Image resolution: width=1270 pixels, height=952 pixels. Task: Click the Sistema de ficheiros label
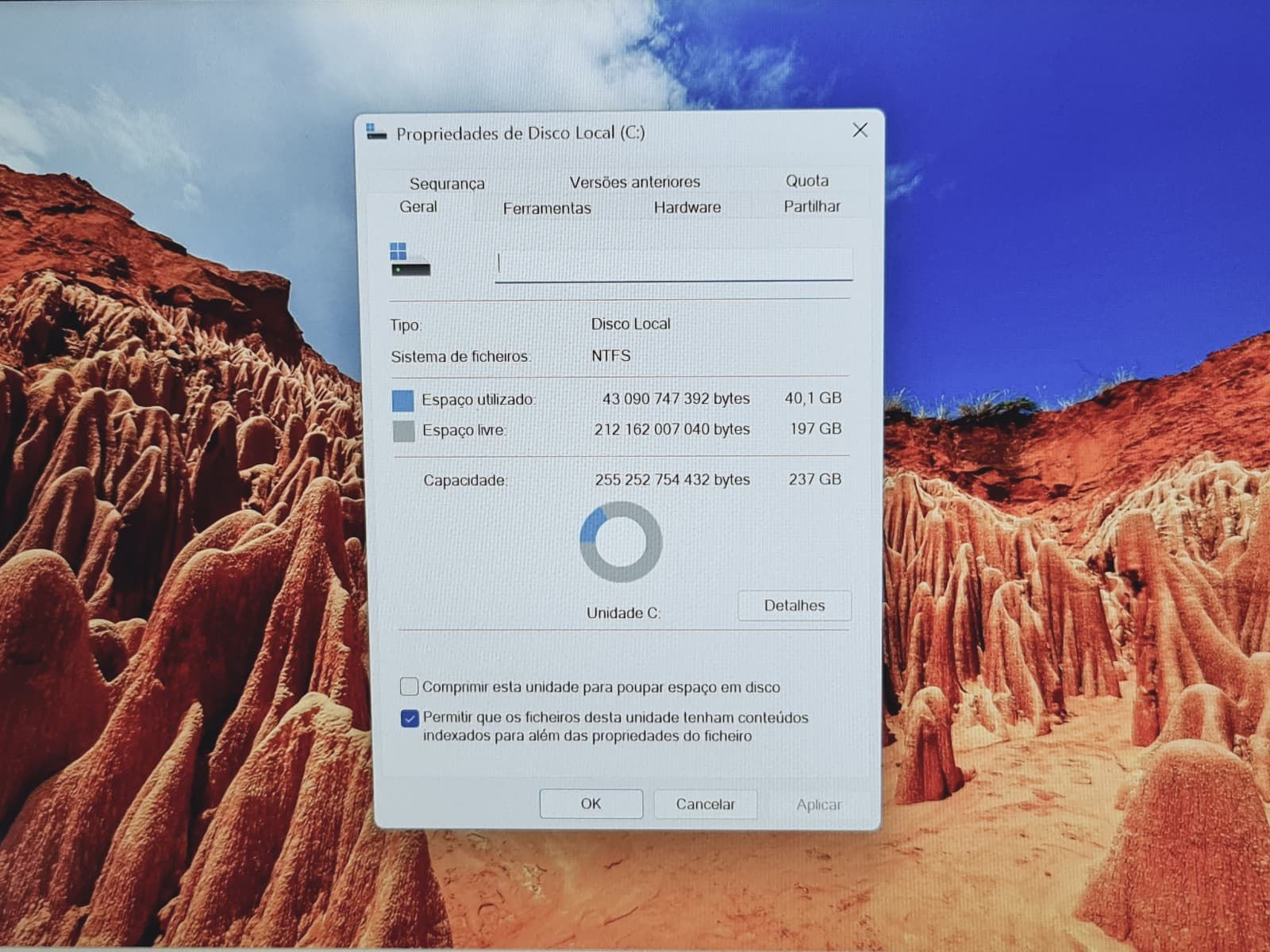coord(461,357)
